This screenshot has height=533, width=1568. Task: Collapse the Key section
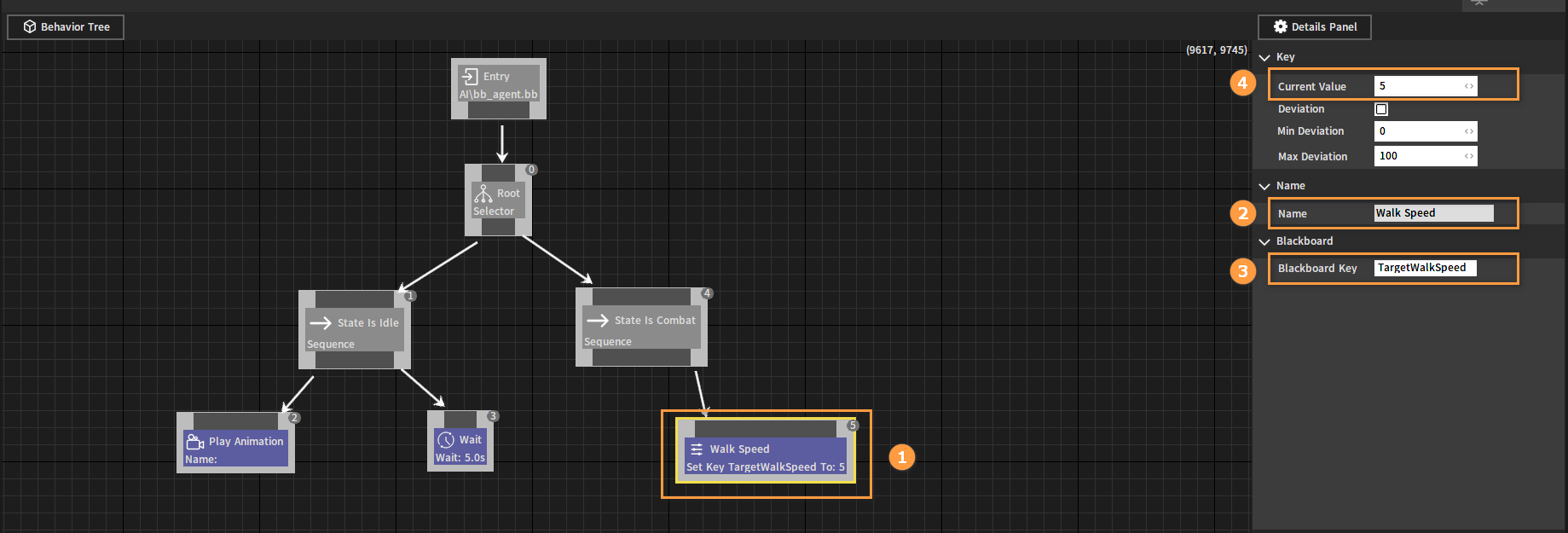point(1264,58)
